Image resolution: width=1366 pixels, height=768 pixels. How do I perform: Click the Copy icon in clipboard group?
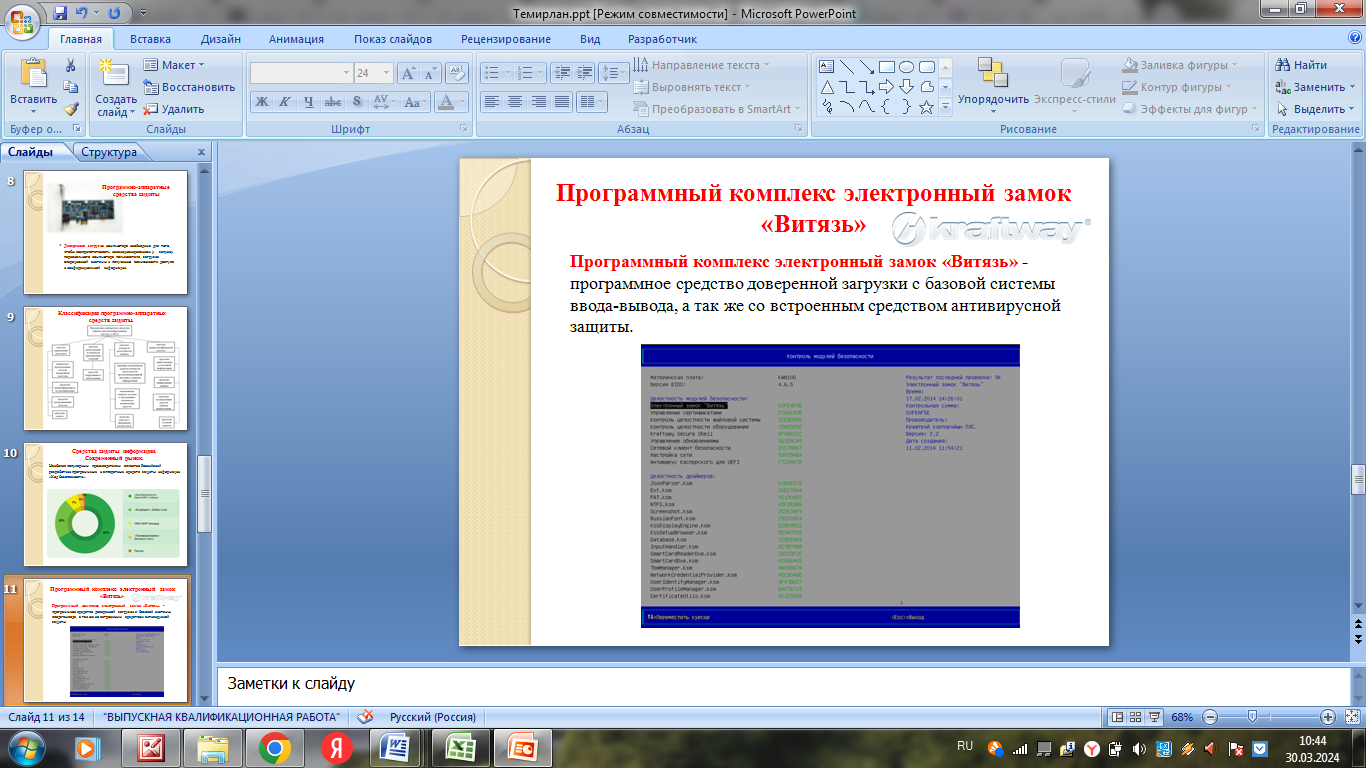[x=71, y=87]
